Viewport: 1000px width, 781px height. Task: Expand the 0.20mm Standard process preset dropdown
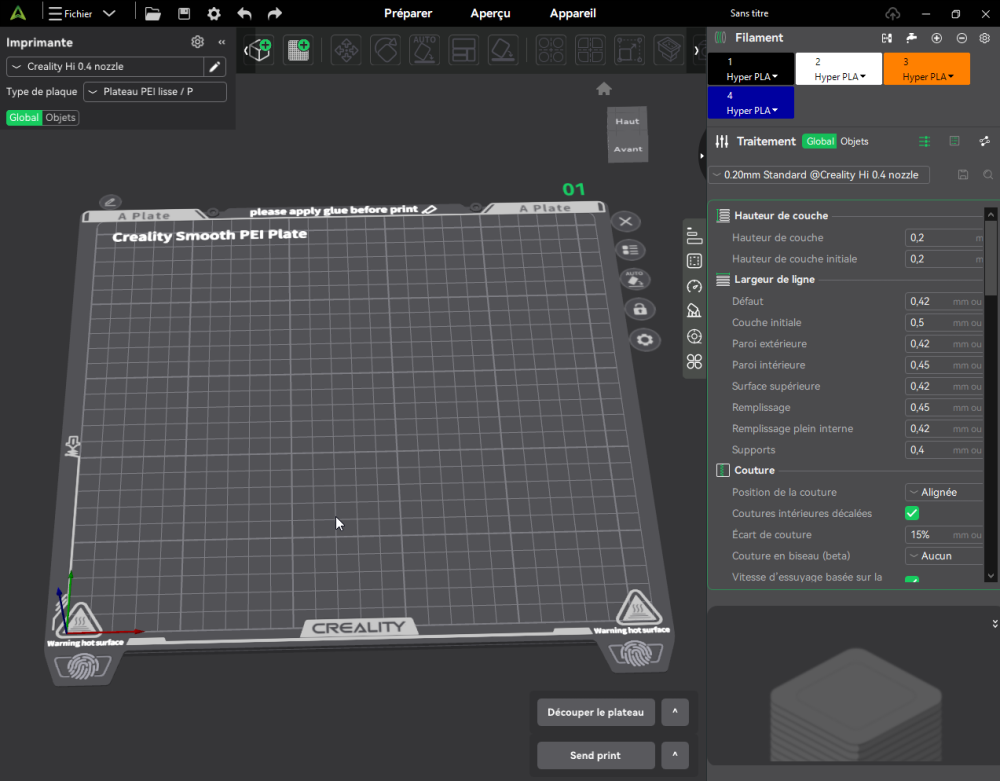[819, 175]
